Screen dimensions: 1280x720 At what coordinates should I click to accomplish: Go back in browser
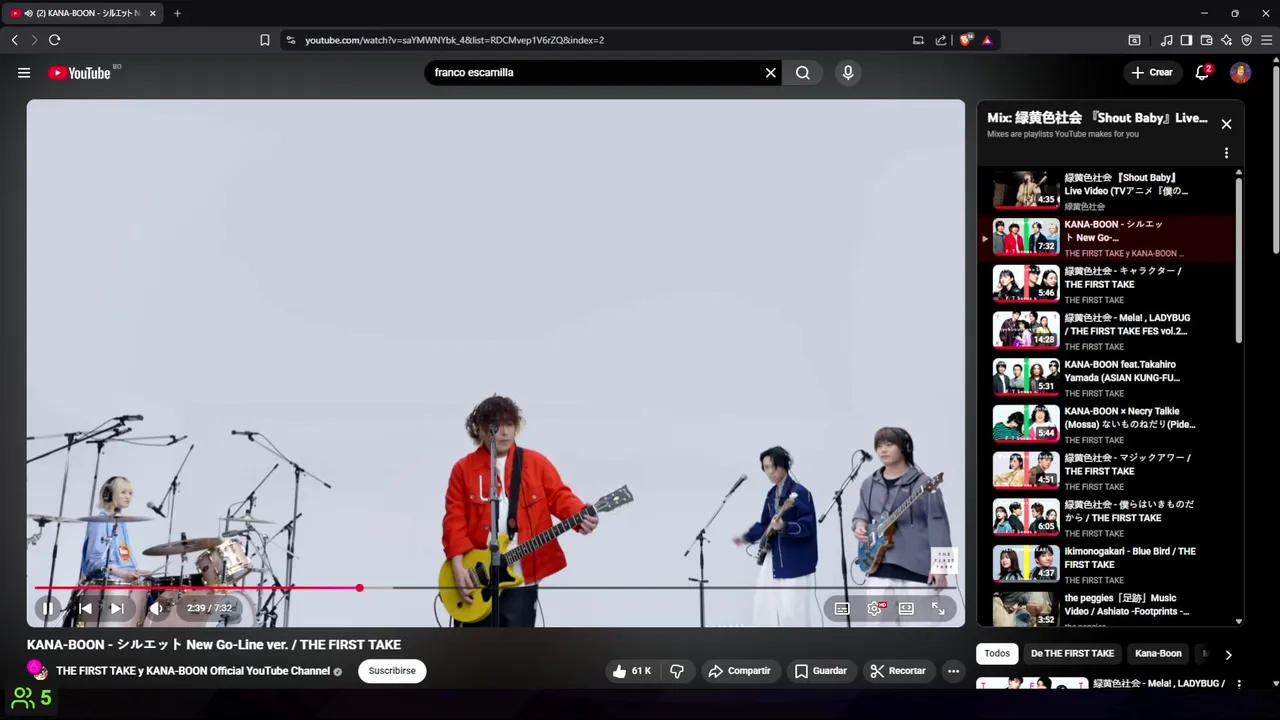pos(14,40)
